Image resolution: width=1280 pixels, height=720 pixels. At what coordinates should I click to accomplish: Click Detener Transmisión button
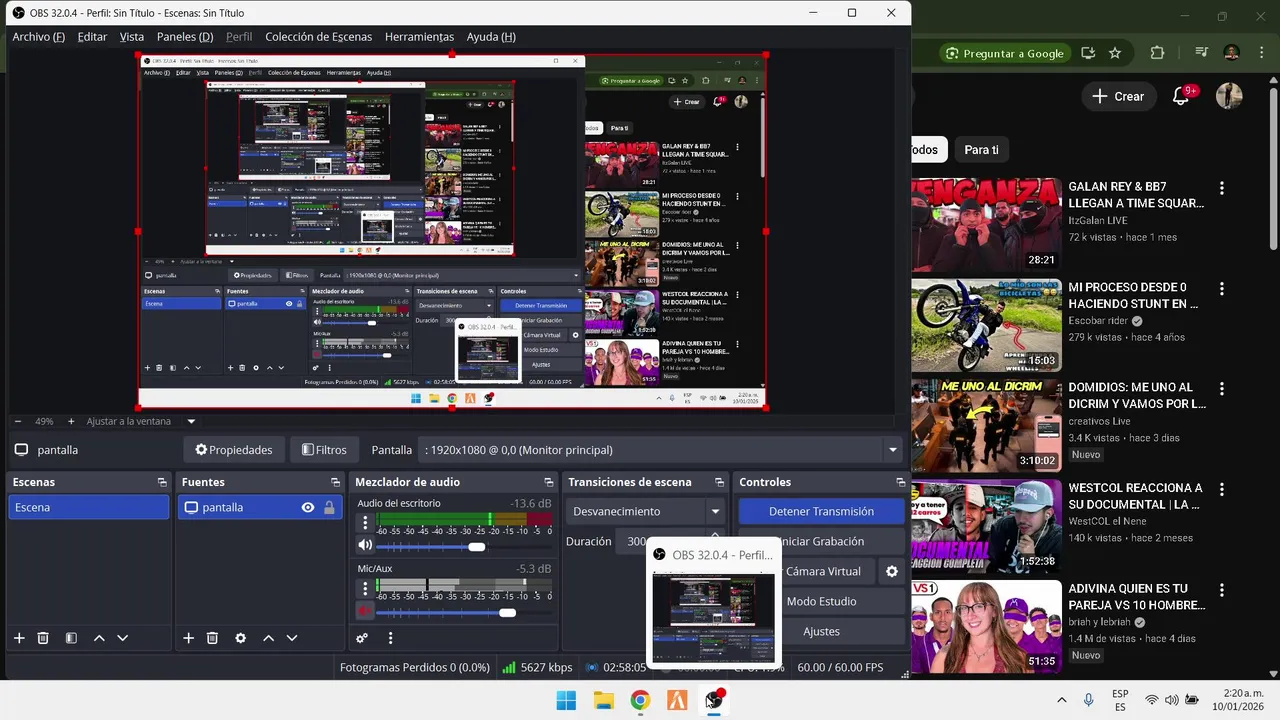click(821, 511)
